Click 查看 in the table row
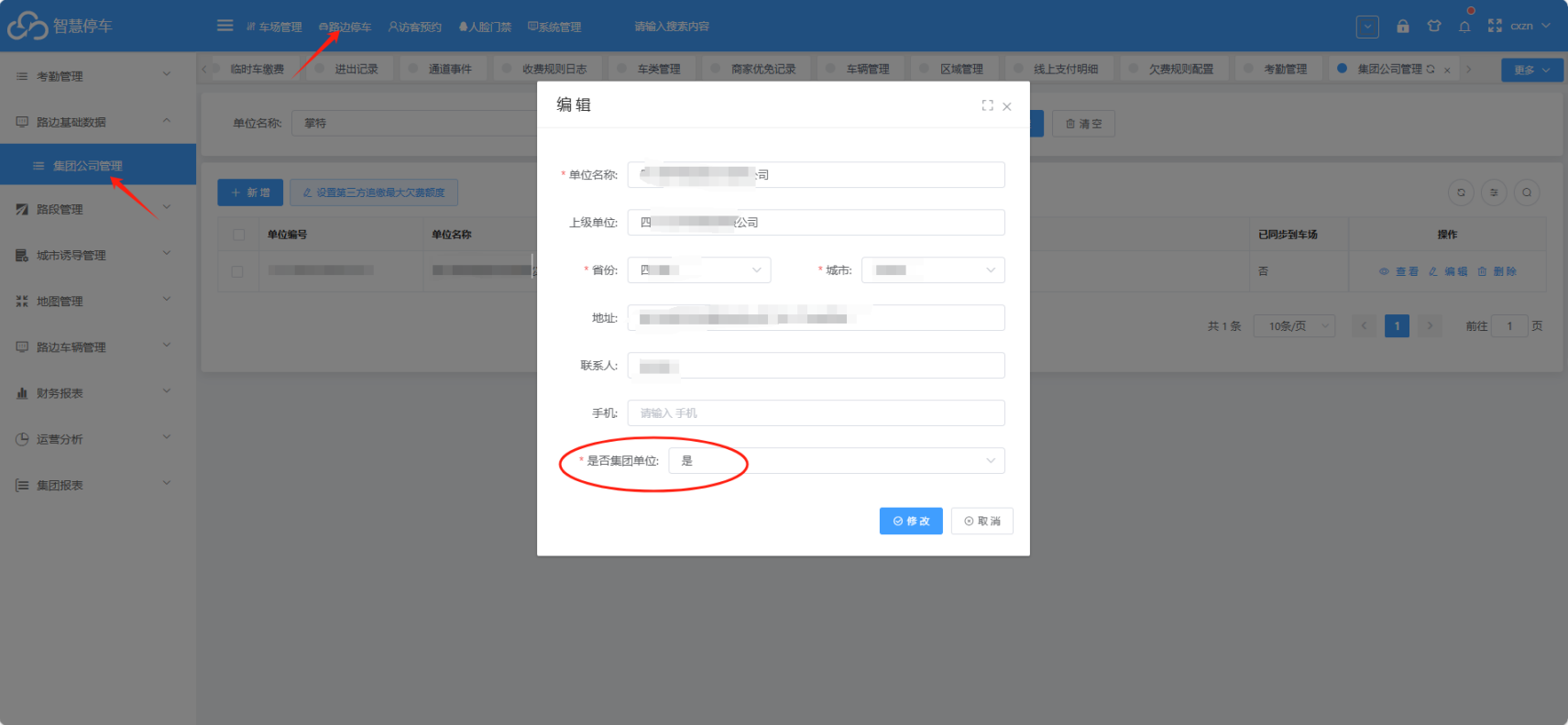 [x=1398, y=271]
